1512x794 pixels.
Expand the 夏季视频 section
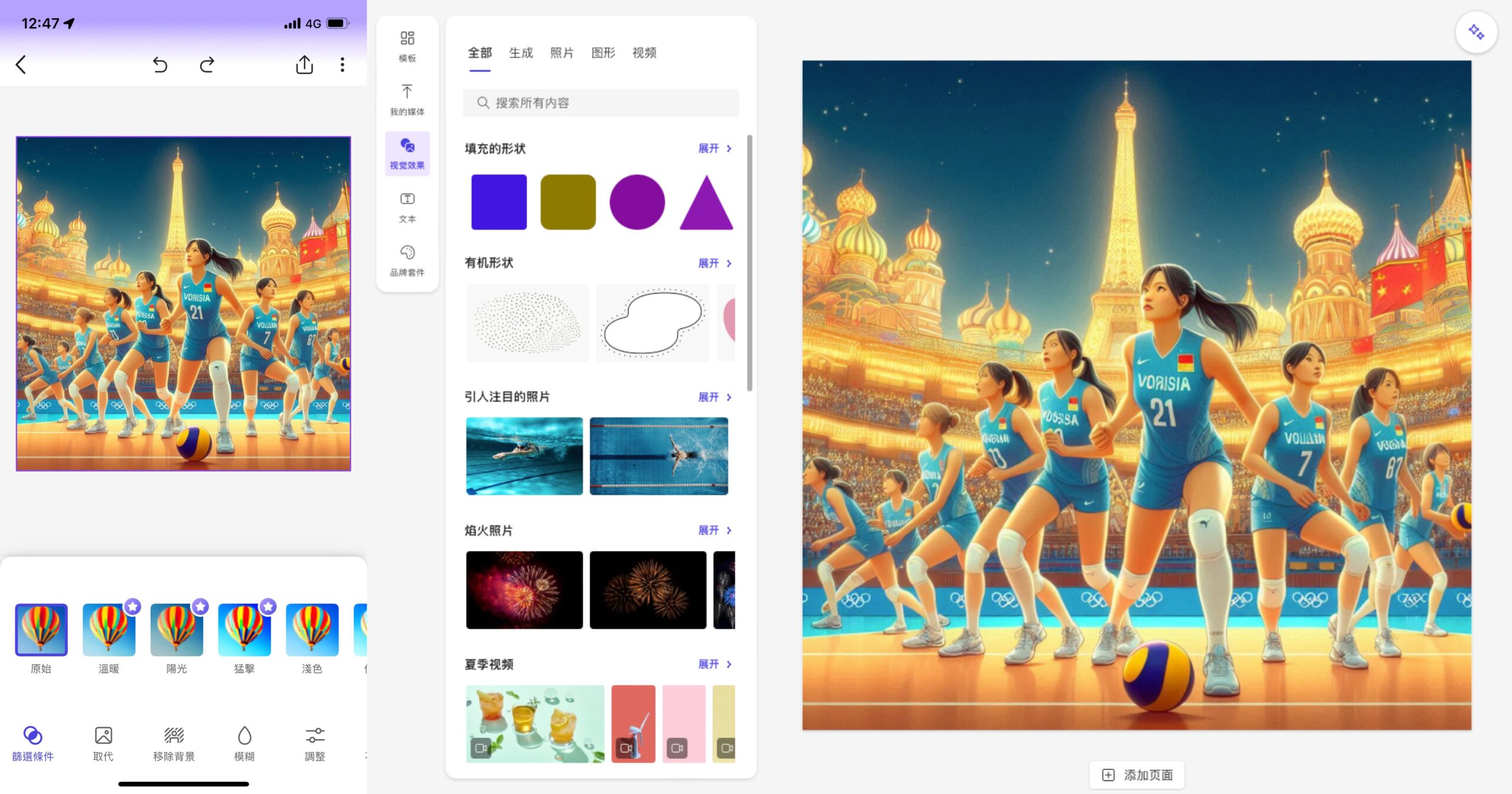715,664
